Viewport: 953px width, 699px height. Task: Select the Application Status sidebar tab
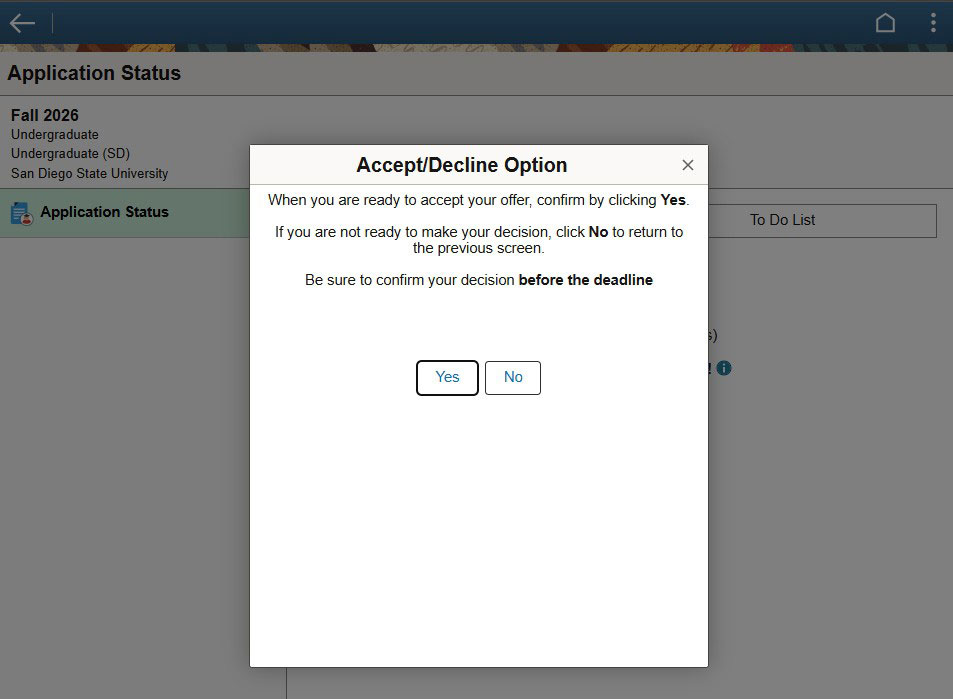coord(105,212)
